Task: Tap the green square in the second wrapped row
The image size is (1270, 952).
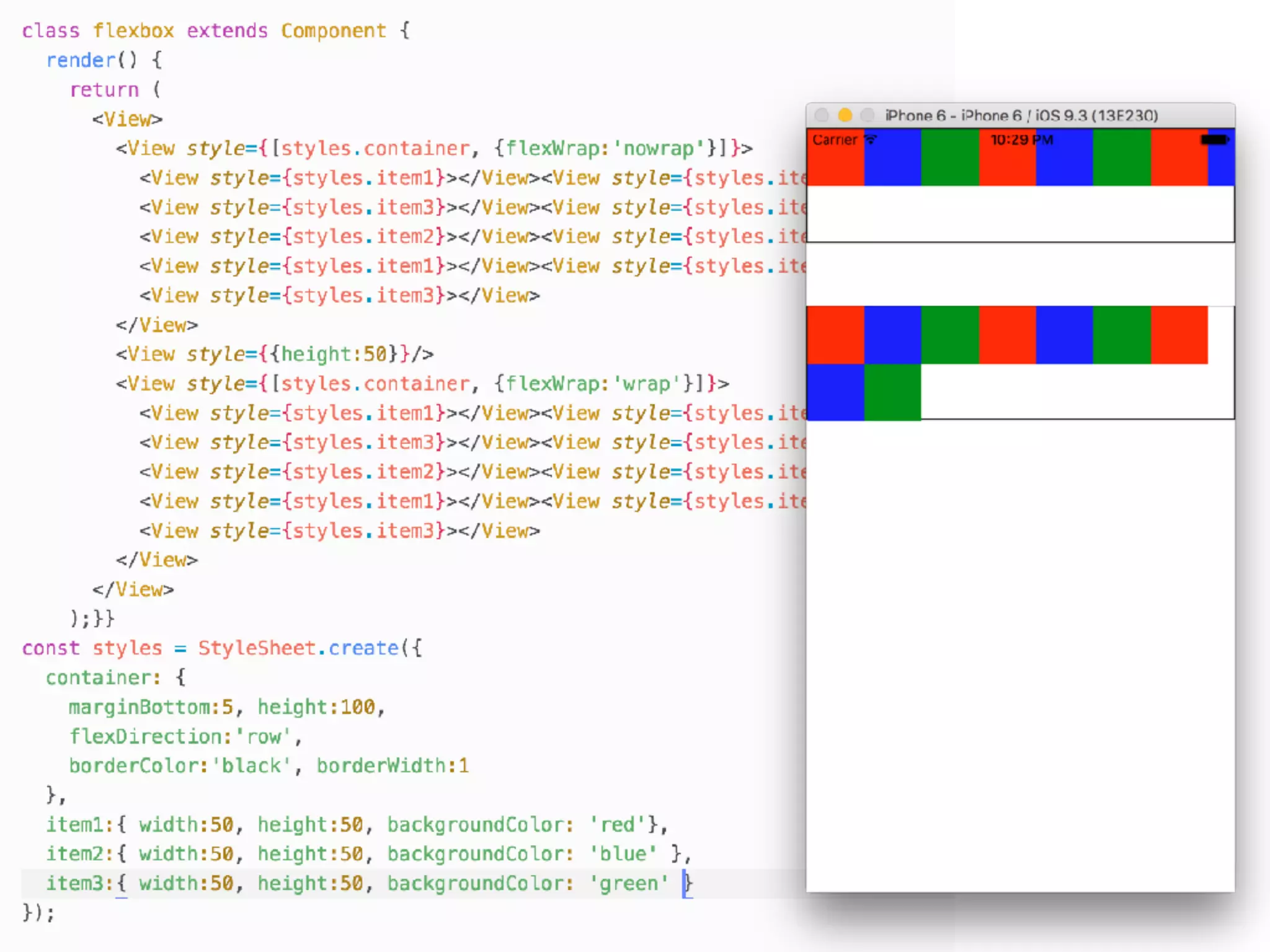Action: point(892,392)
